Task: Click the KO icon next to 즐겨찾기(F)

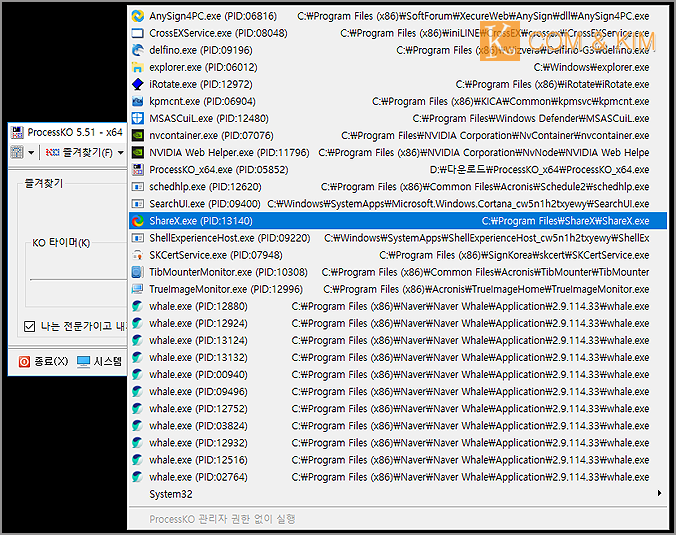Action: coord(52,152)
